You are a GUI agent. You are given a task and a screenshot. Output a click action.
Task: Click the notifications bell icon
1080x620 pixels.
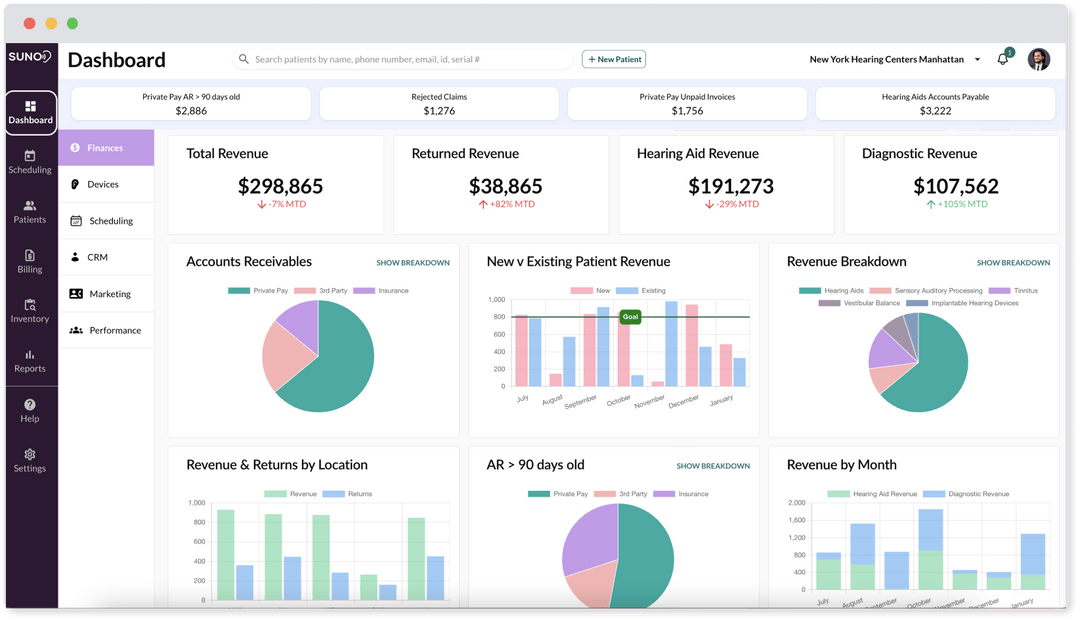(x=1003, y=59)
